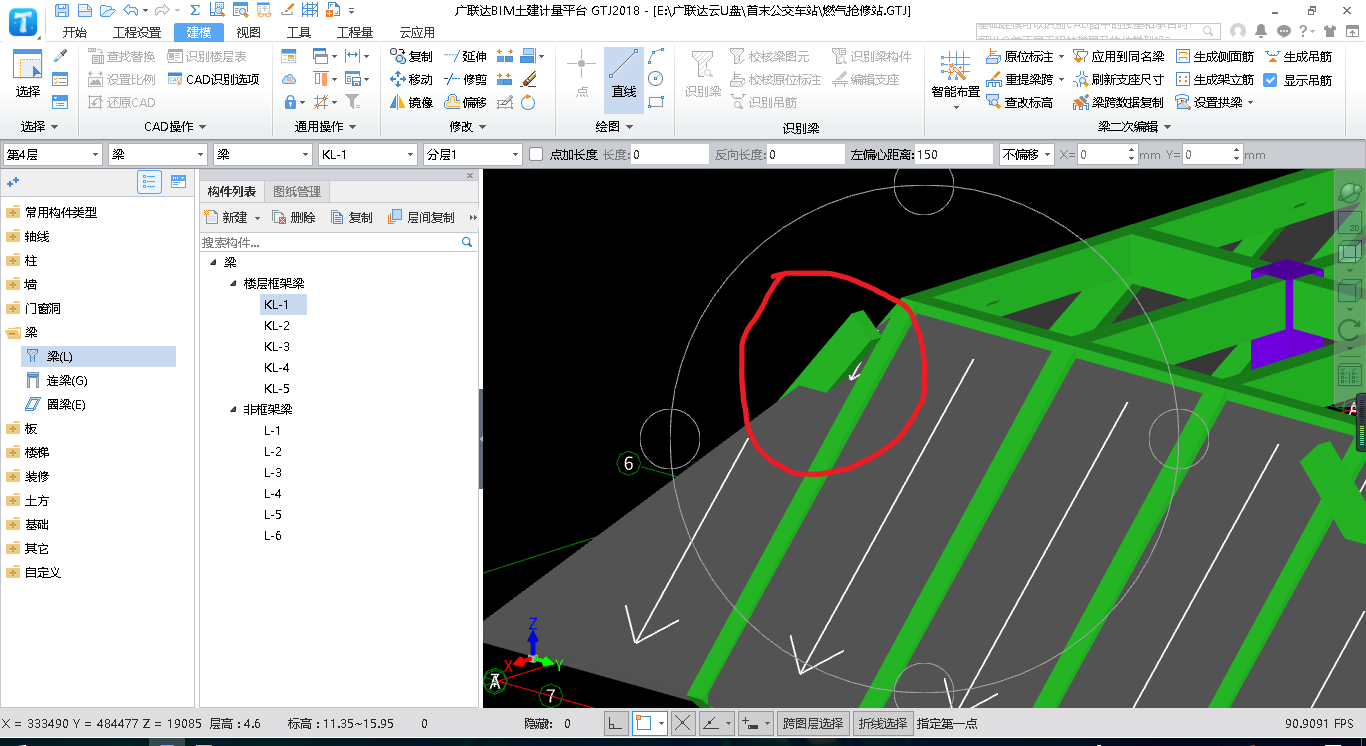Toggle 折线选择 in status bar
Image resolution: width=1366 pixels, height=746 pixels.
click(x=882, y=723)
